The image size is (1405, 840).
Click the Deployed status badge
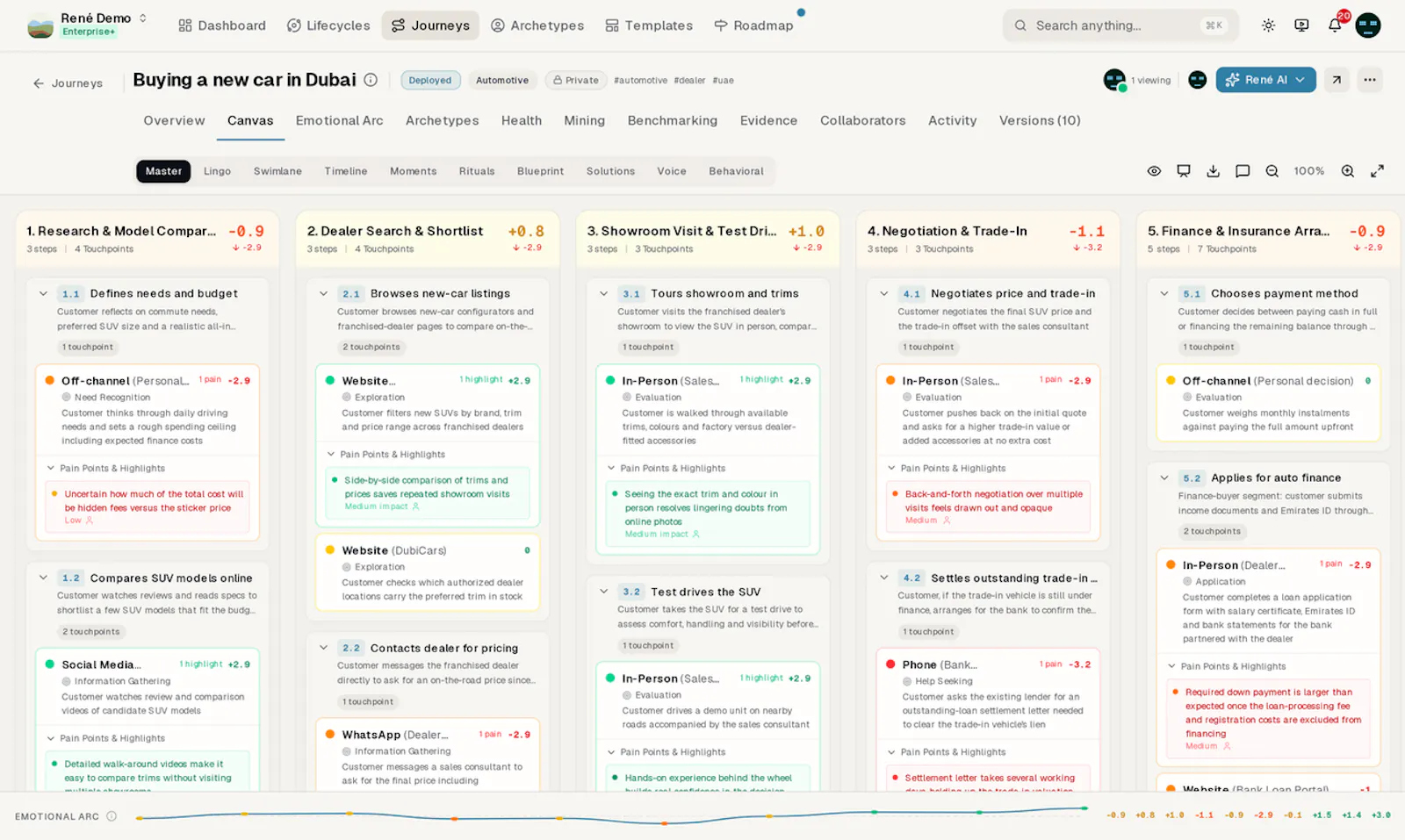[429, 80]
